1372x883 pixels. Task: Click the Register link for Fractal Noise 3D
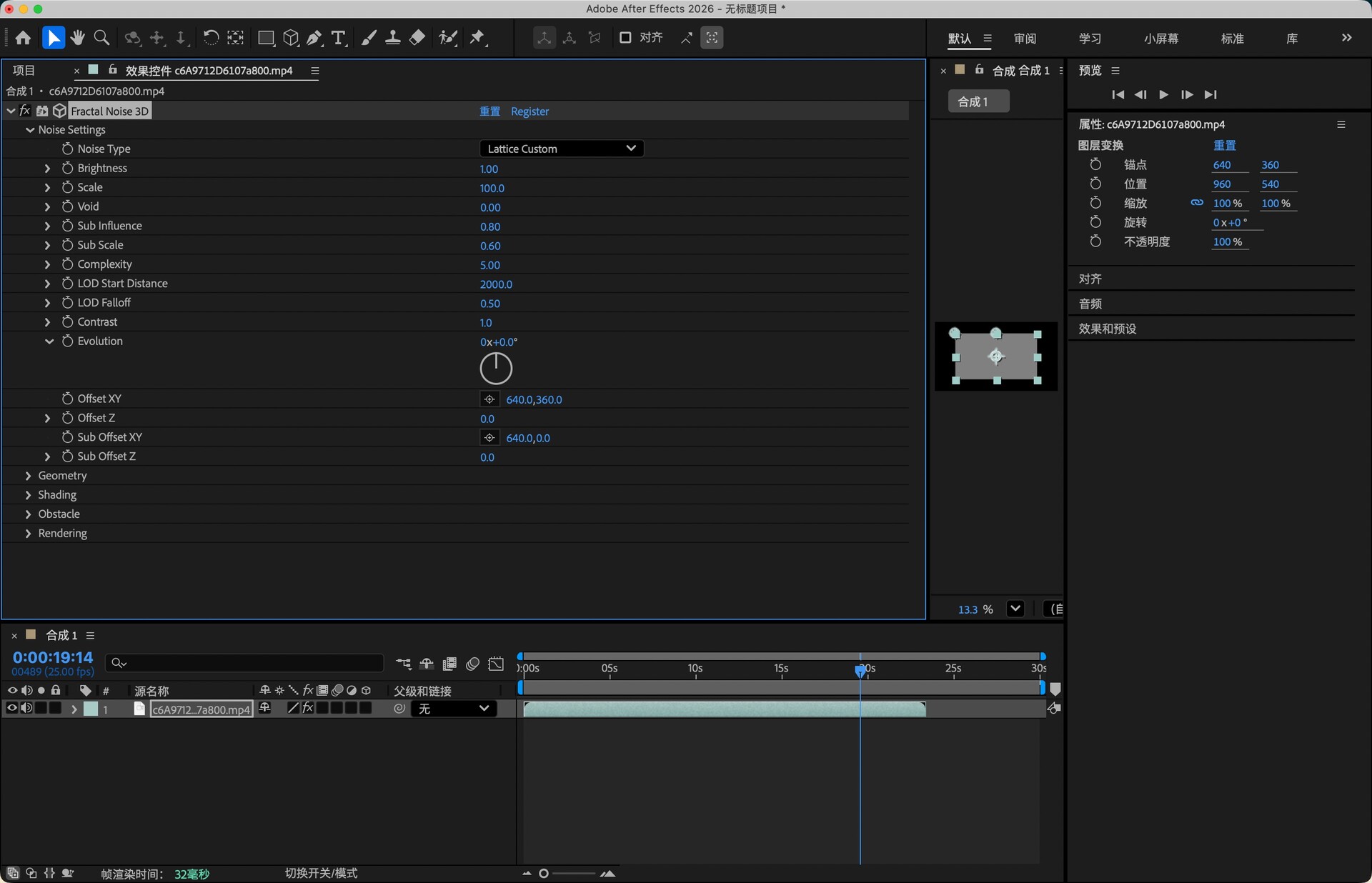[530, 111]
